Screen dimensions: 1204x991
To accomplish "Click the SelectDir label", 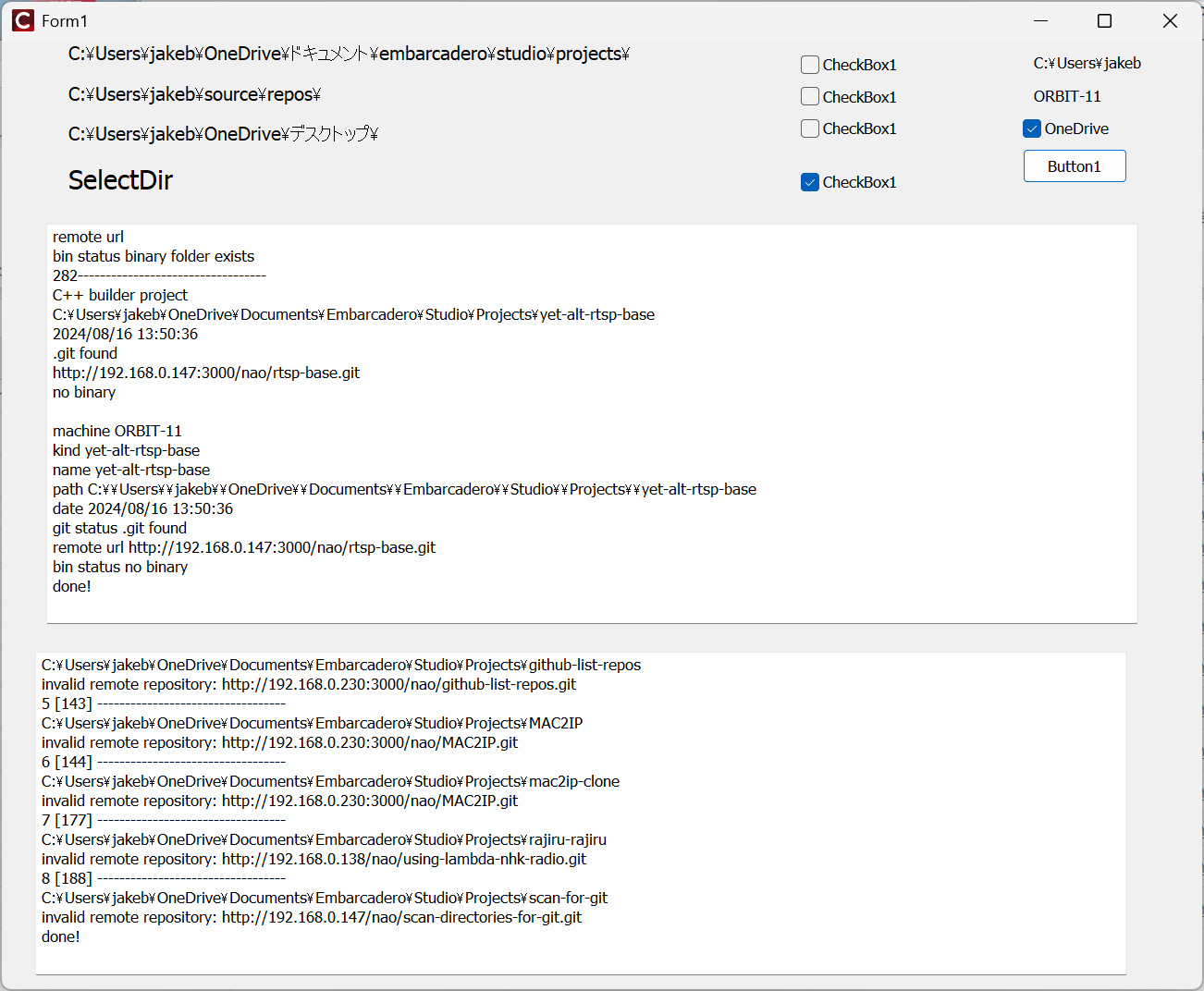I will (x=120, y=180).
